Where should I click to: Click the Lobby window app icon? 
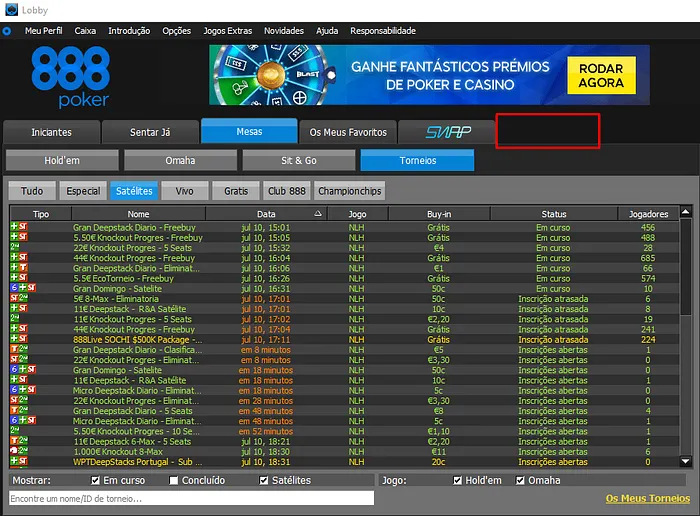[11, 9]
